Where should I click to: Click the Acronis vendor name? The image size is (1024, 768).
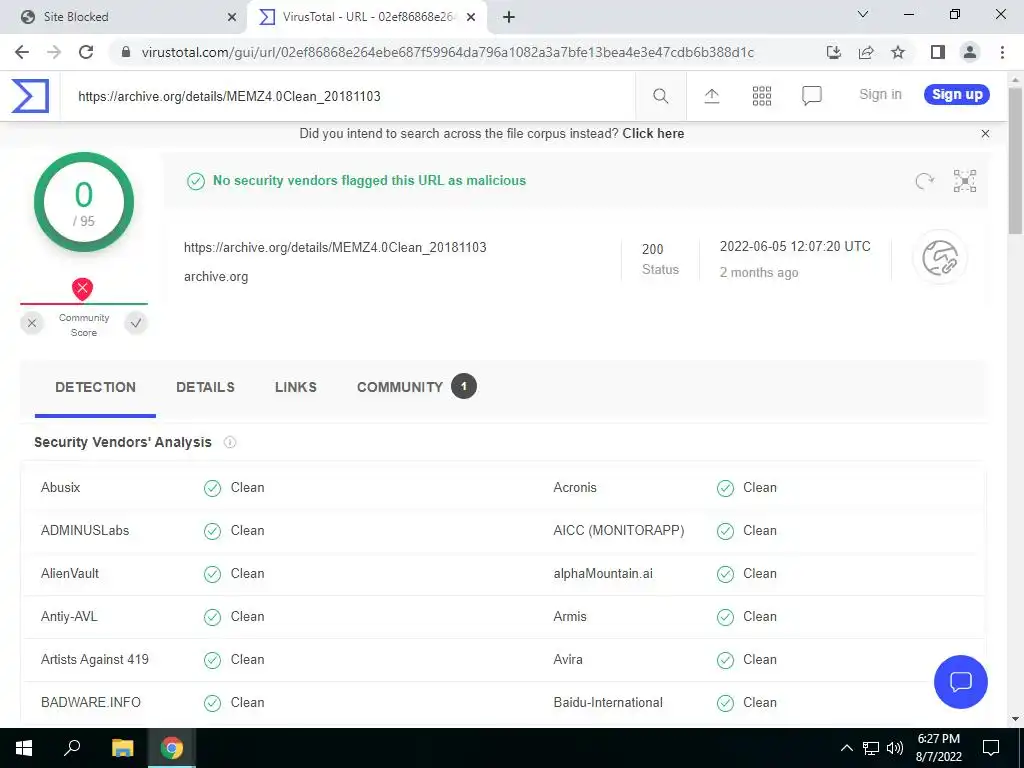point(575,488)
